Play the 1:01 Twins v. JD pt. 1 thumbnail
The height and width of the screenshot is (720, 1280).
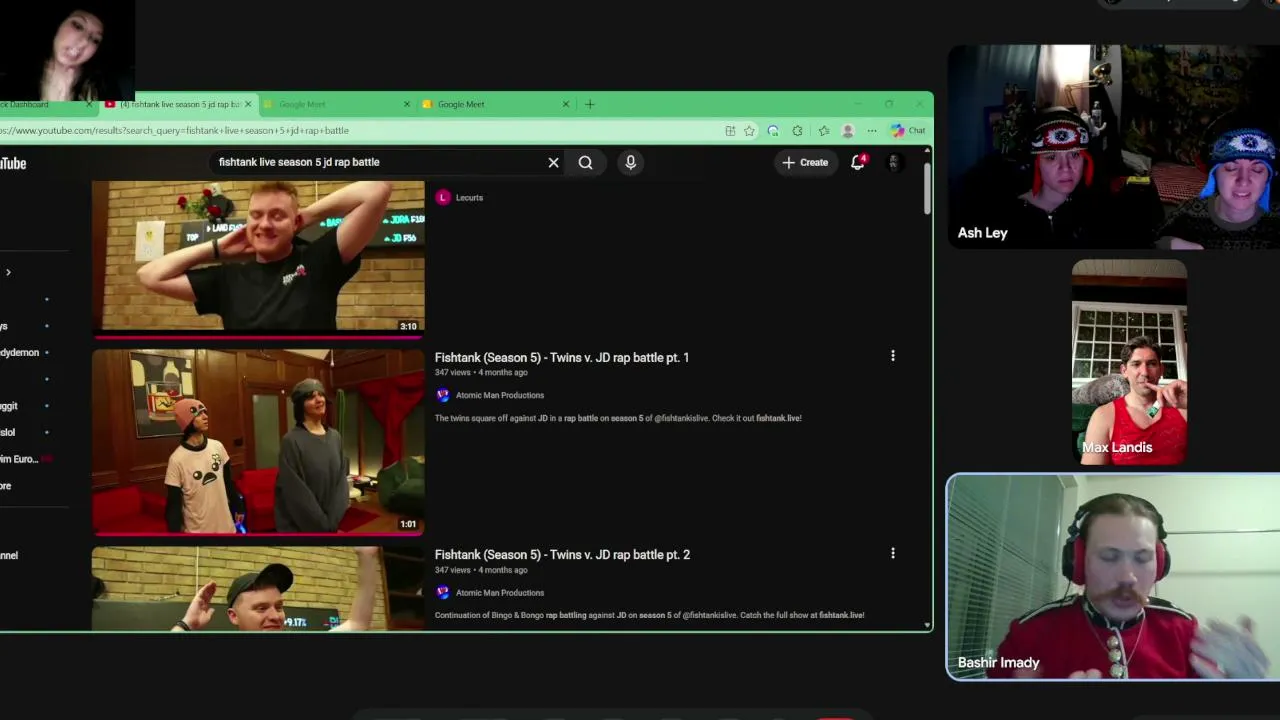click(x=258, y=442)
